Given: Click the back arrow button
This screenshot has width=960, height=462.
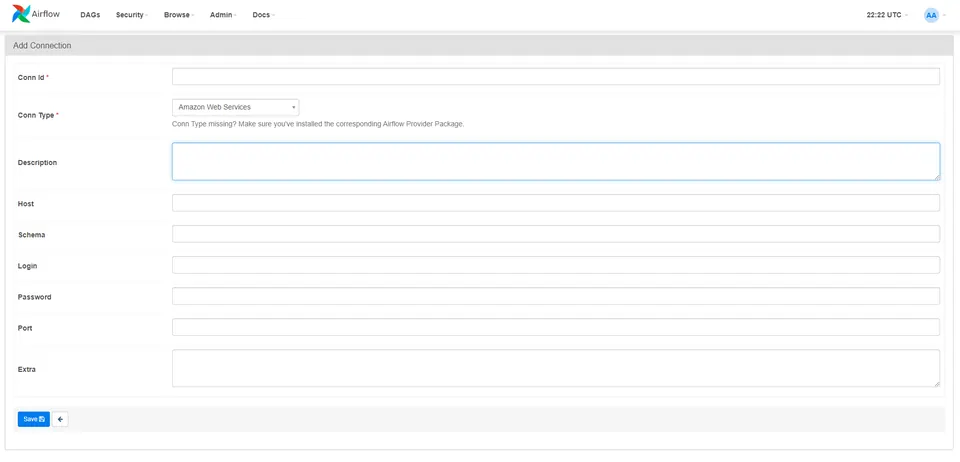Looking at the screenshot, I should 60,419.
